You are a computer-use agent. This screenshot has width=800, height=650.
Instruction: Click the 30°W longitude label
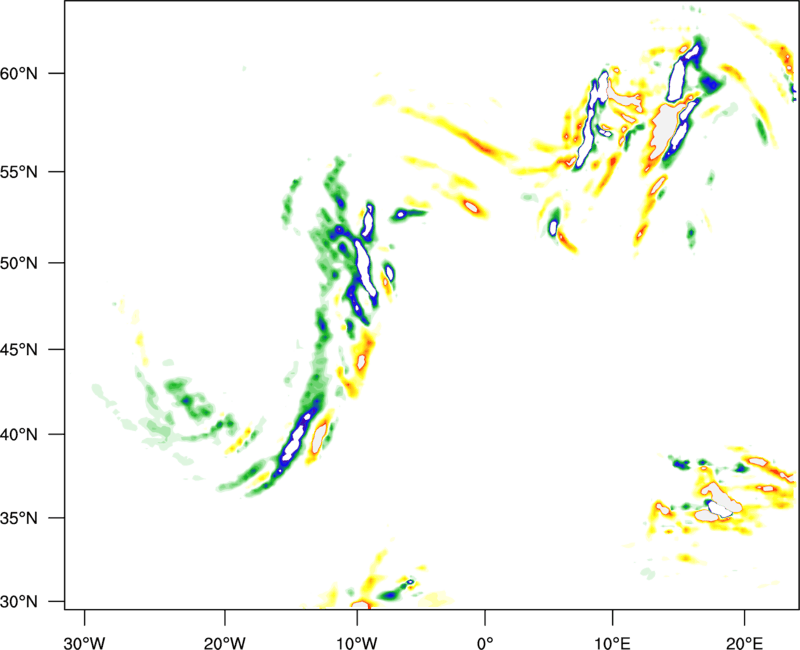click(85, 643)
